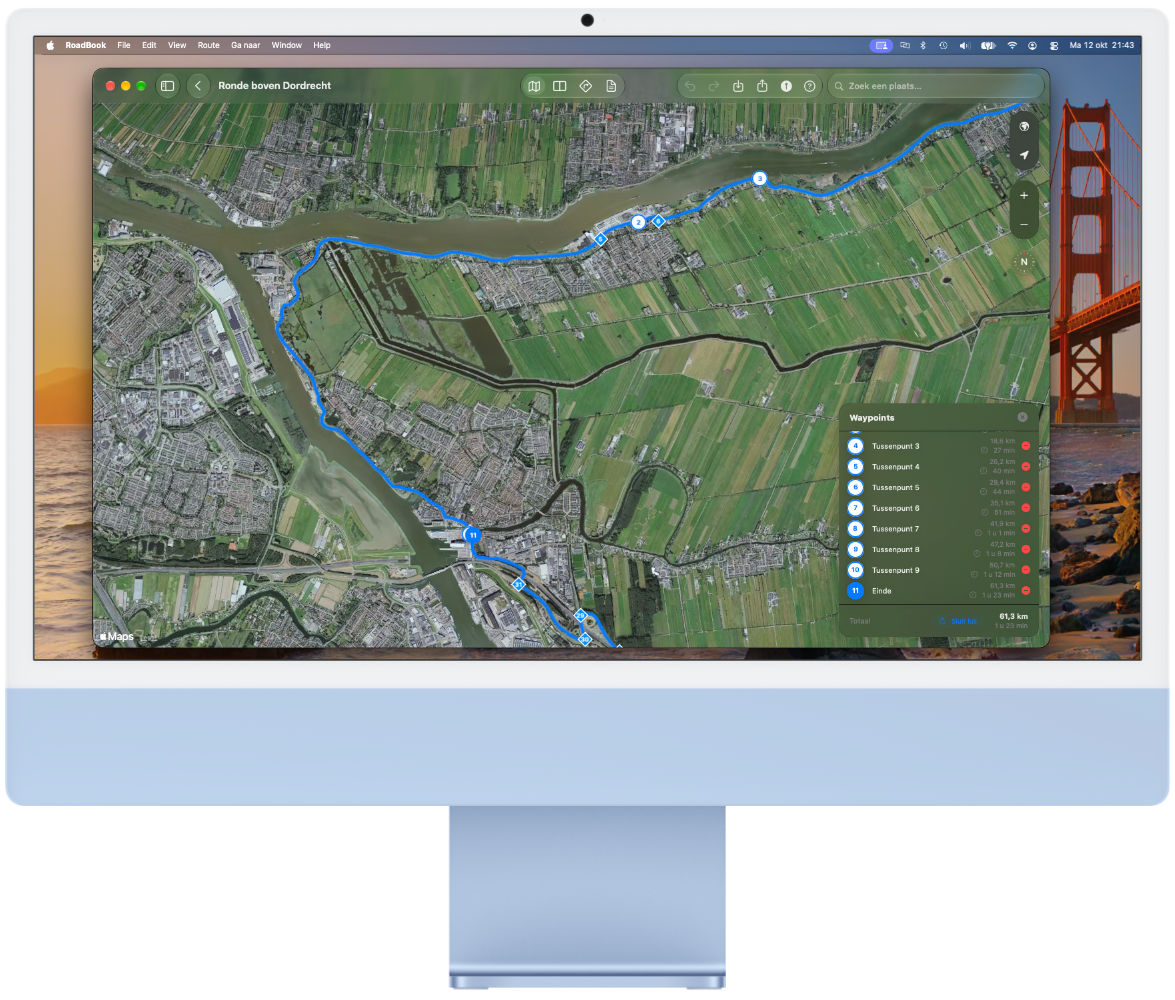Image resolution: width=1175 pixels, height=1000 pixels.
Task: Open the roadbook document icon
Action: coord(611,86)
